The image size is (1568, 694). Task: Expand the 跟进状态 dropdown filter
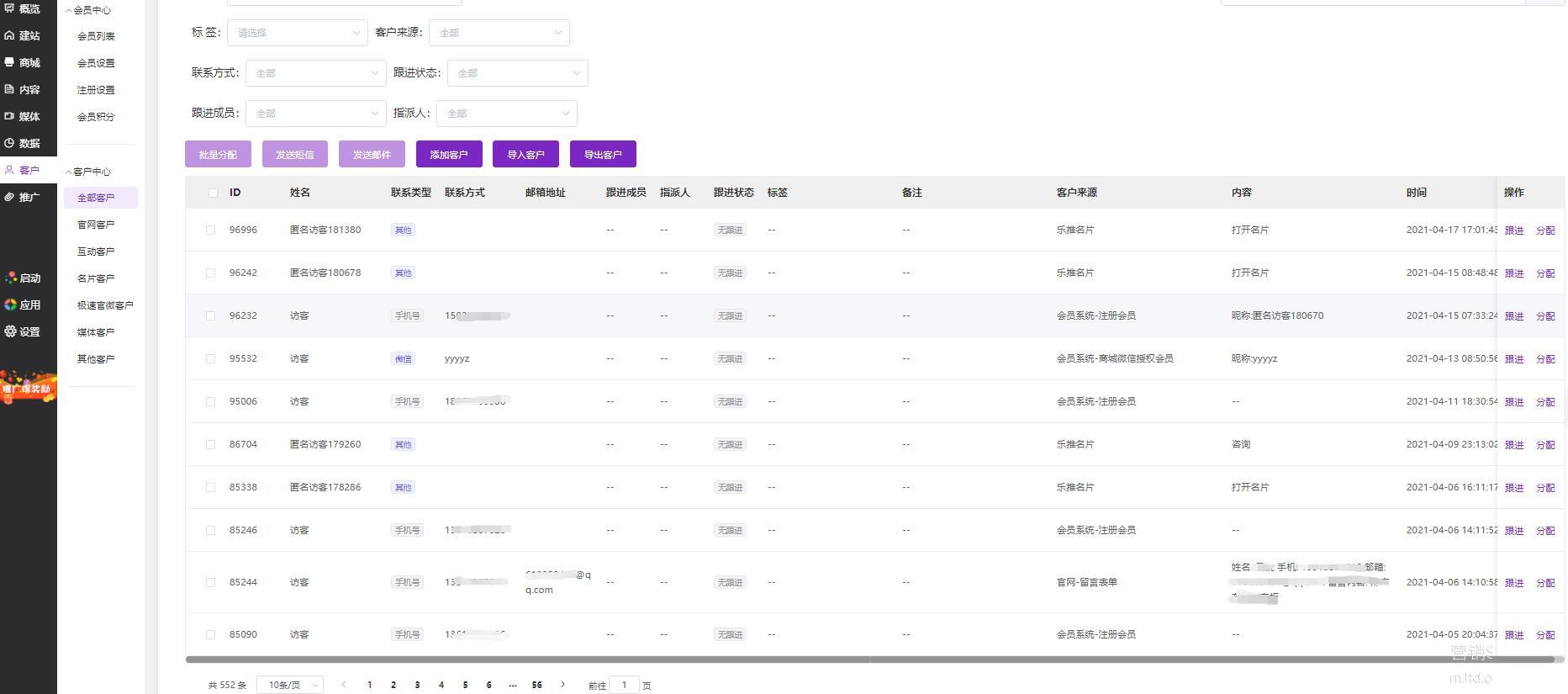(517, 73)
